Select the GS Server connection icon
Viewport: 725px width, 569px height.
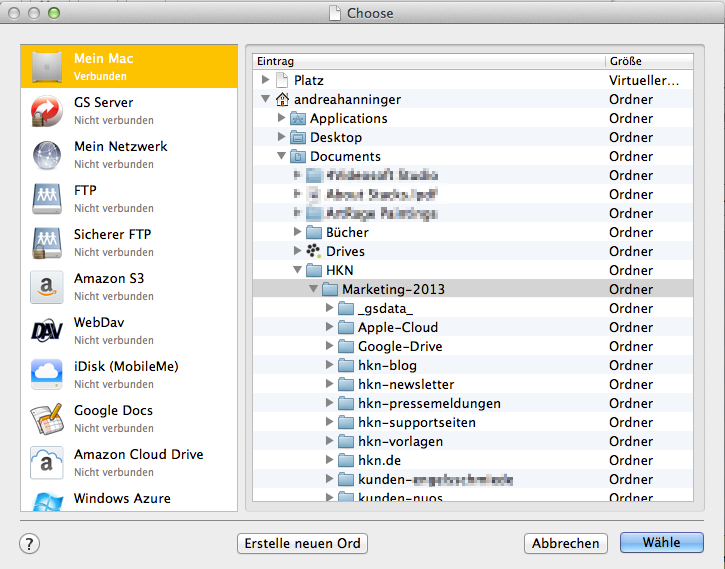47,110
